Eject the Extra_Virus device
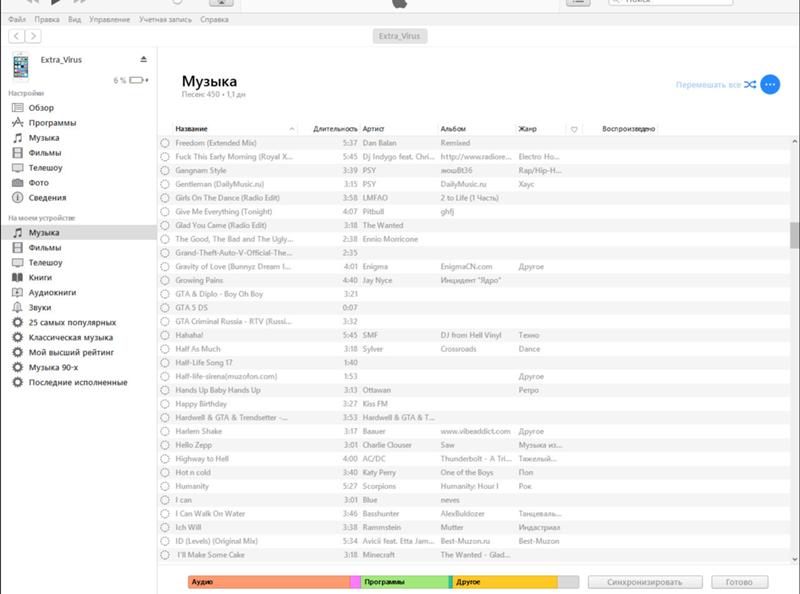This screenshot has height=594, width=800. coord(143,59)
